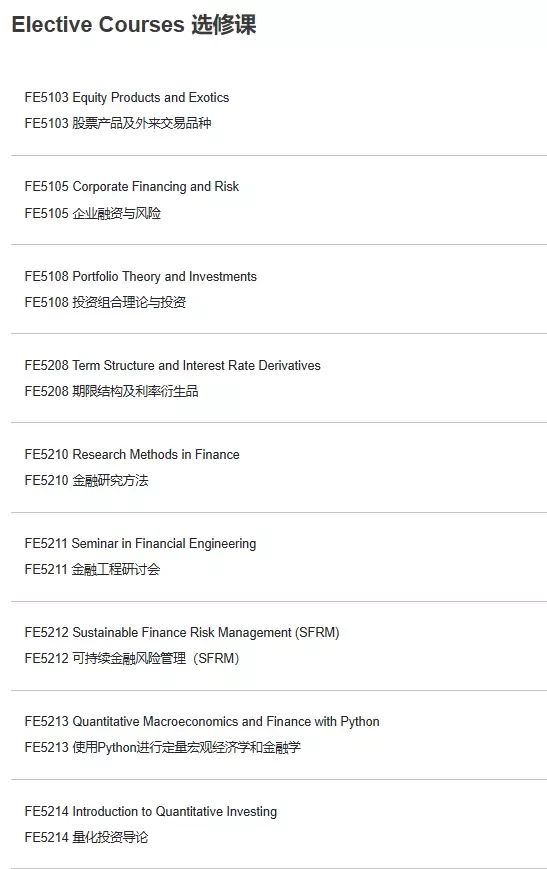Open FE5103 Equity Products and Exotics
Screen dimensions: 547x869
tap(127, 98)
